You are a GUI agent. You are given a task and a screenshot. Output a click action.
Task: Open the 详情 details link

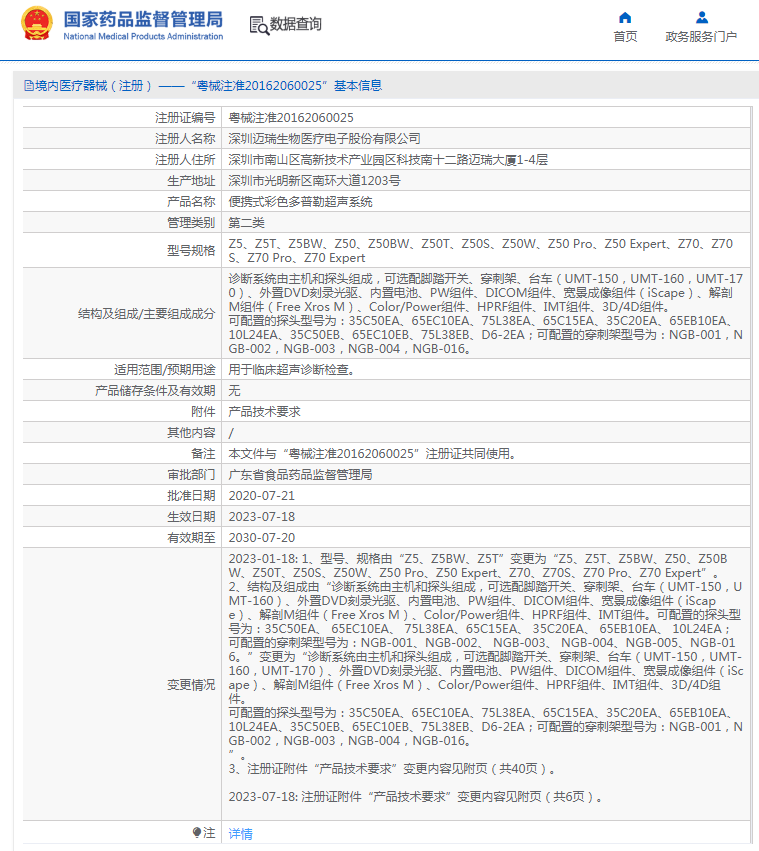pos(241,833)
